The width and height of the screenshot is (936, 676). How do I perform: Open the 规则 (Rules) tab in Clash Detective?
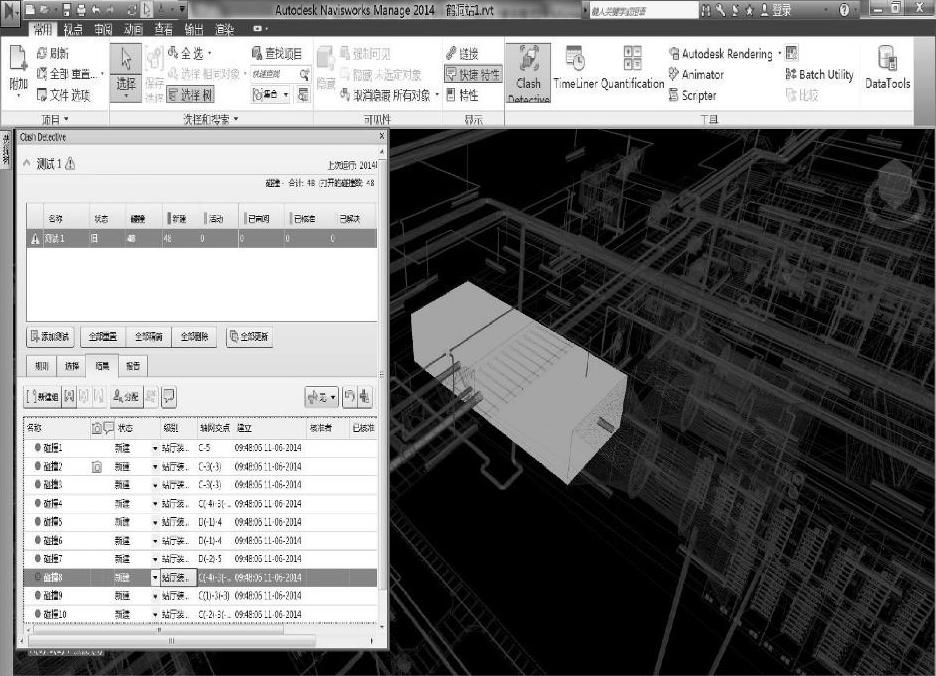click(x=42, y=366)
